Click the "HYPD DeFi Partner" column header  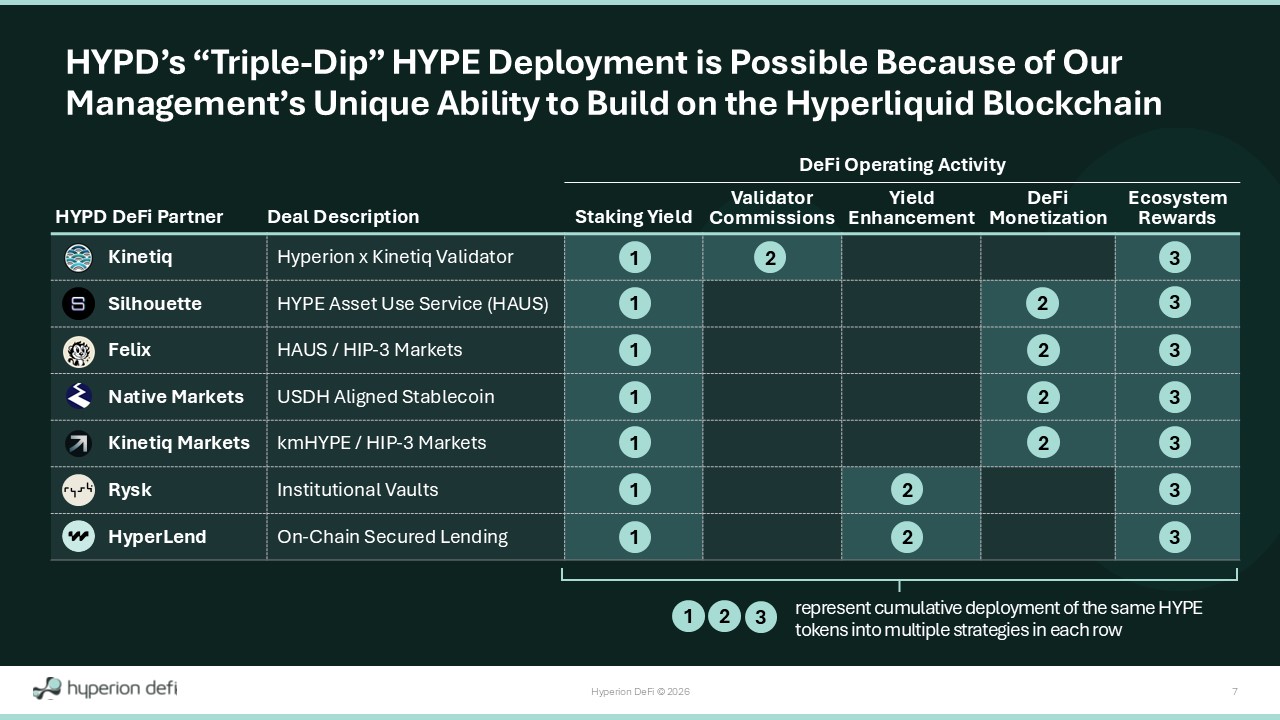pyautogui.click(x=139, y=217)
